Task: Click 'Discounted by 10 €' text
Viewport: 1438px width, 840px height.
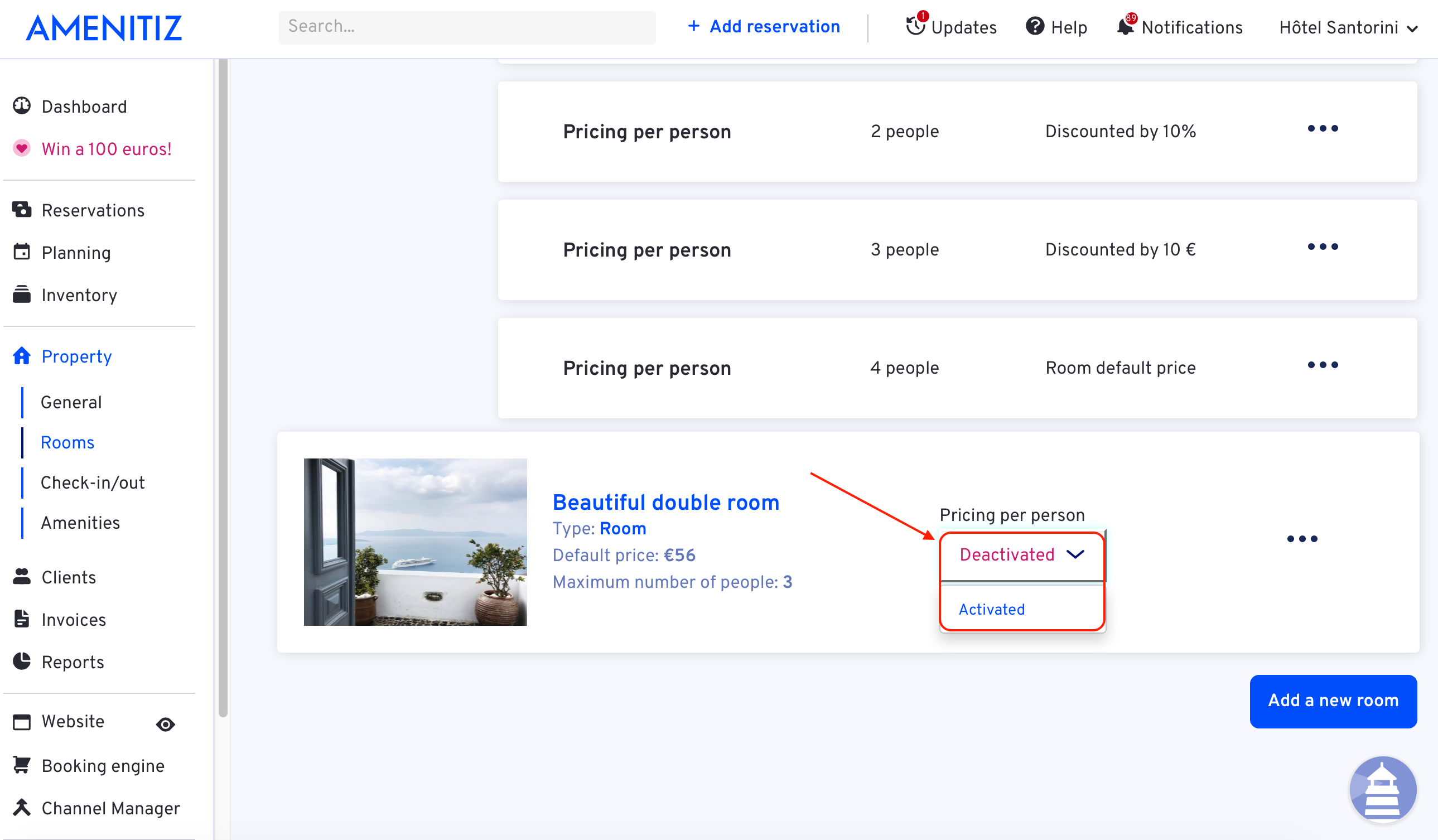Action: [x=1120, y=249]
